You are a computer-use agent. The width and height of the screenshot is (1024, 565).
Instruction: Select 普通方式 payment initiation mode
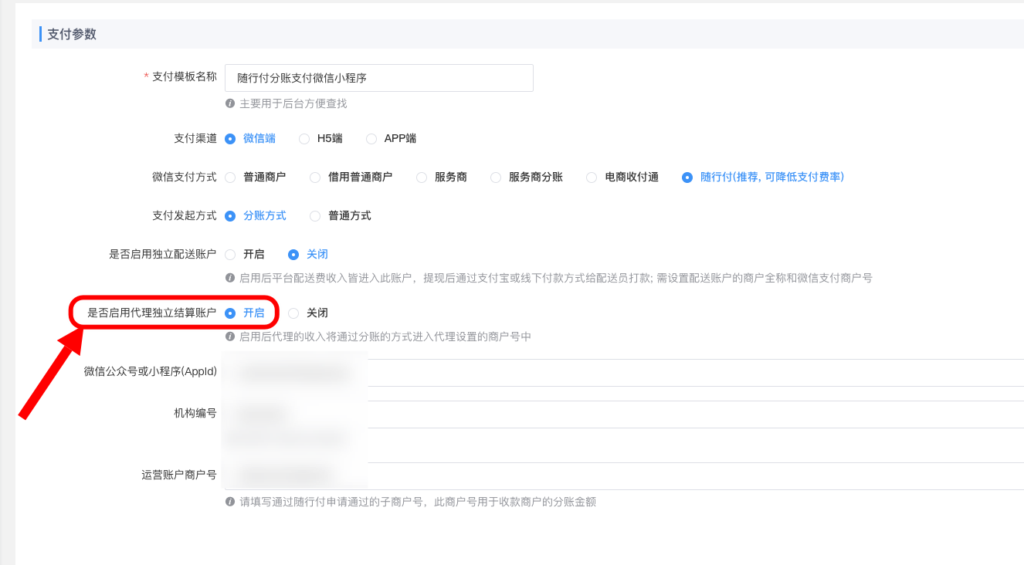[315, 216]
